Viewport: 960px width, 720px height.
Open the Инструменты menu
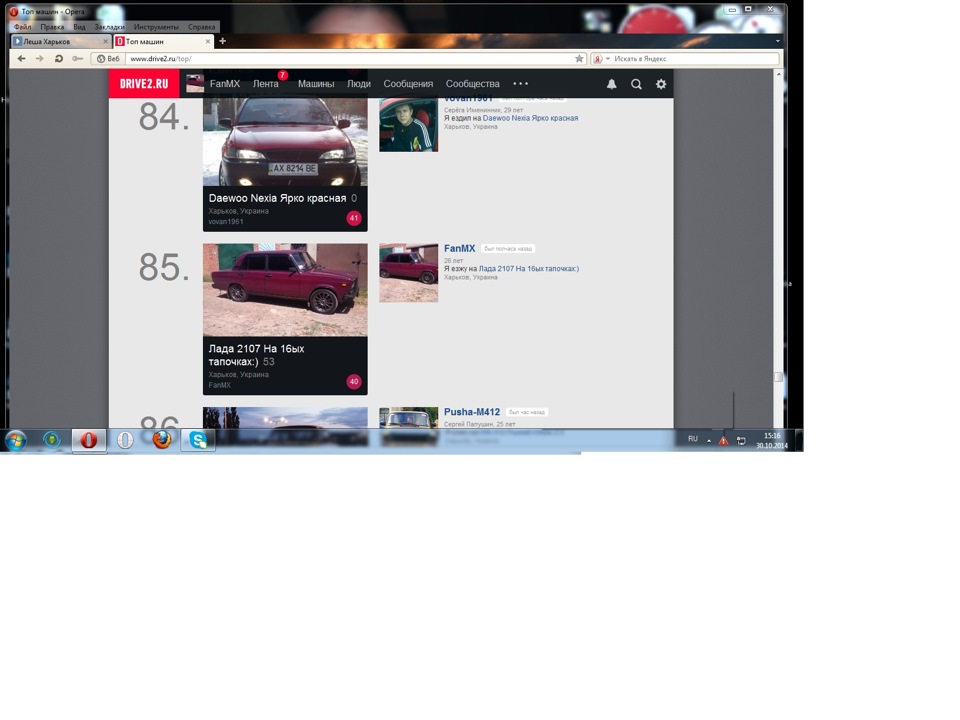pos(156,27)
